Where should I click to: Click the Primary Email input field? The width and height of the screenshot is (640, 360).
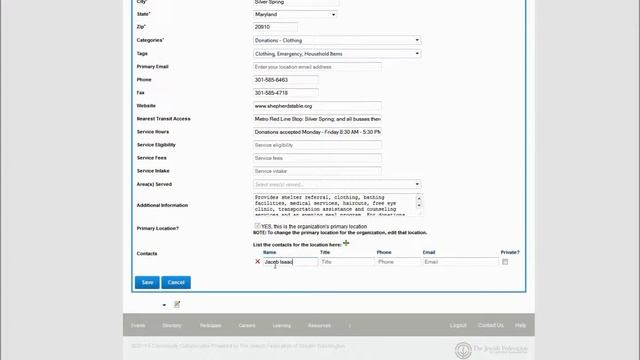317,67
